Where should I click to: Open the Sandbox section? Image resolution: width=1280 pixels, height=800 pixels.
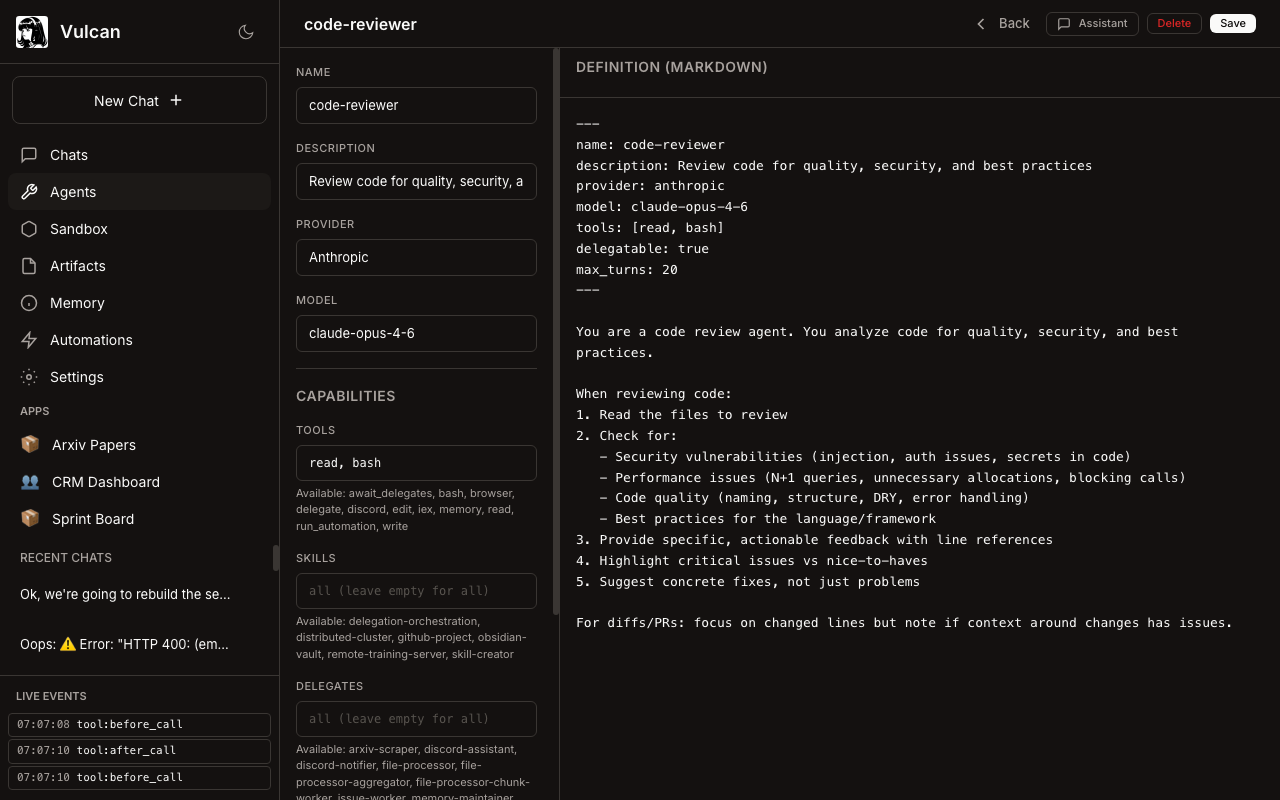tap(79, 229)
